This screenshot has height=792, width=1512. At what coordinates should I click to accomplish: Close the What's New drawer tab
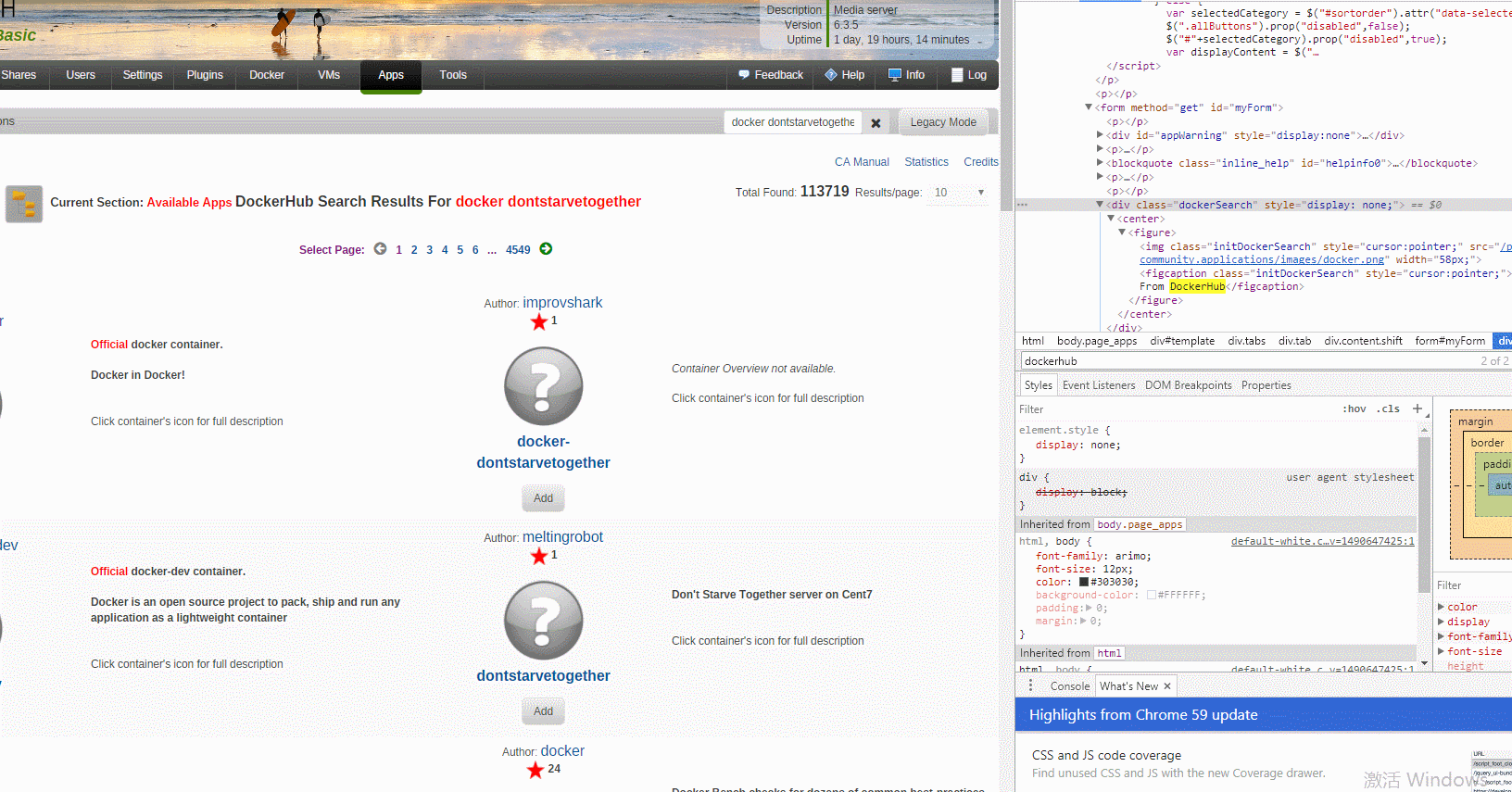pyautogui.click(x=1167, y=686)
